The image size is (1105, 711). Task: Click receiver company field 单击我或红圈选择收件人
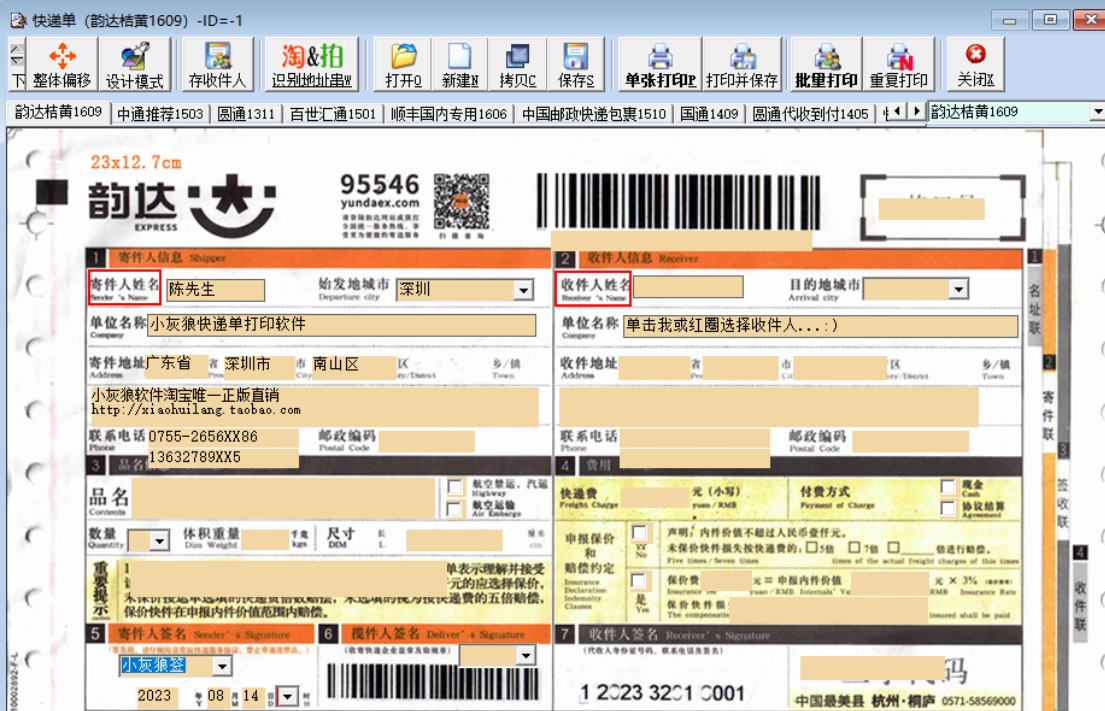coord(821,326)
